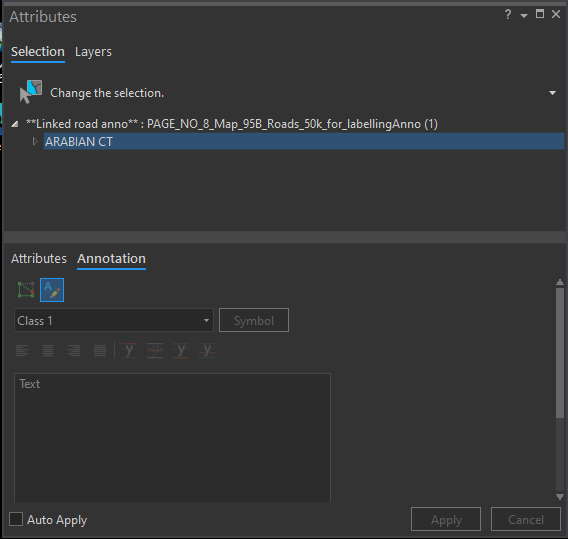The height and width of the screenshot is (539, 568).
Task: Open the Class 1 annotation class dropdown
Action: (x=114, y=320)
